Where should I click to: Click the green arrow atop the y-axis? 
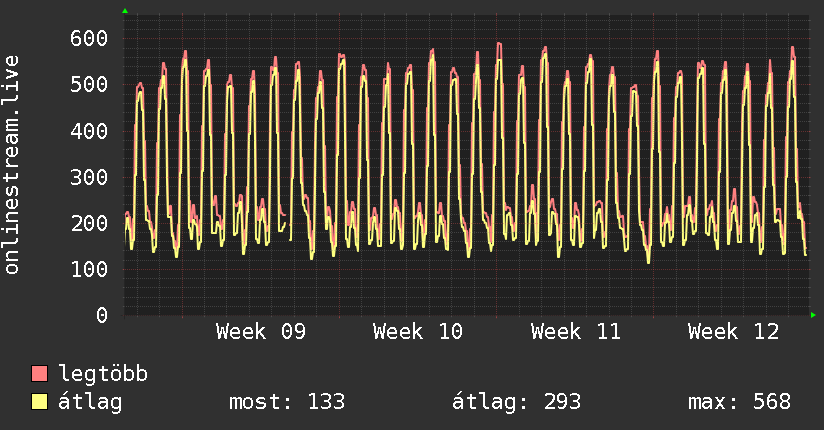125,11
